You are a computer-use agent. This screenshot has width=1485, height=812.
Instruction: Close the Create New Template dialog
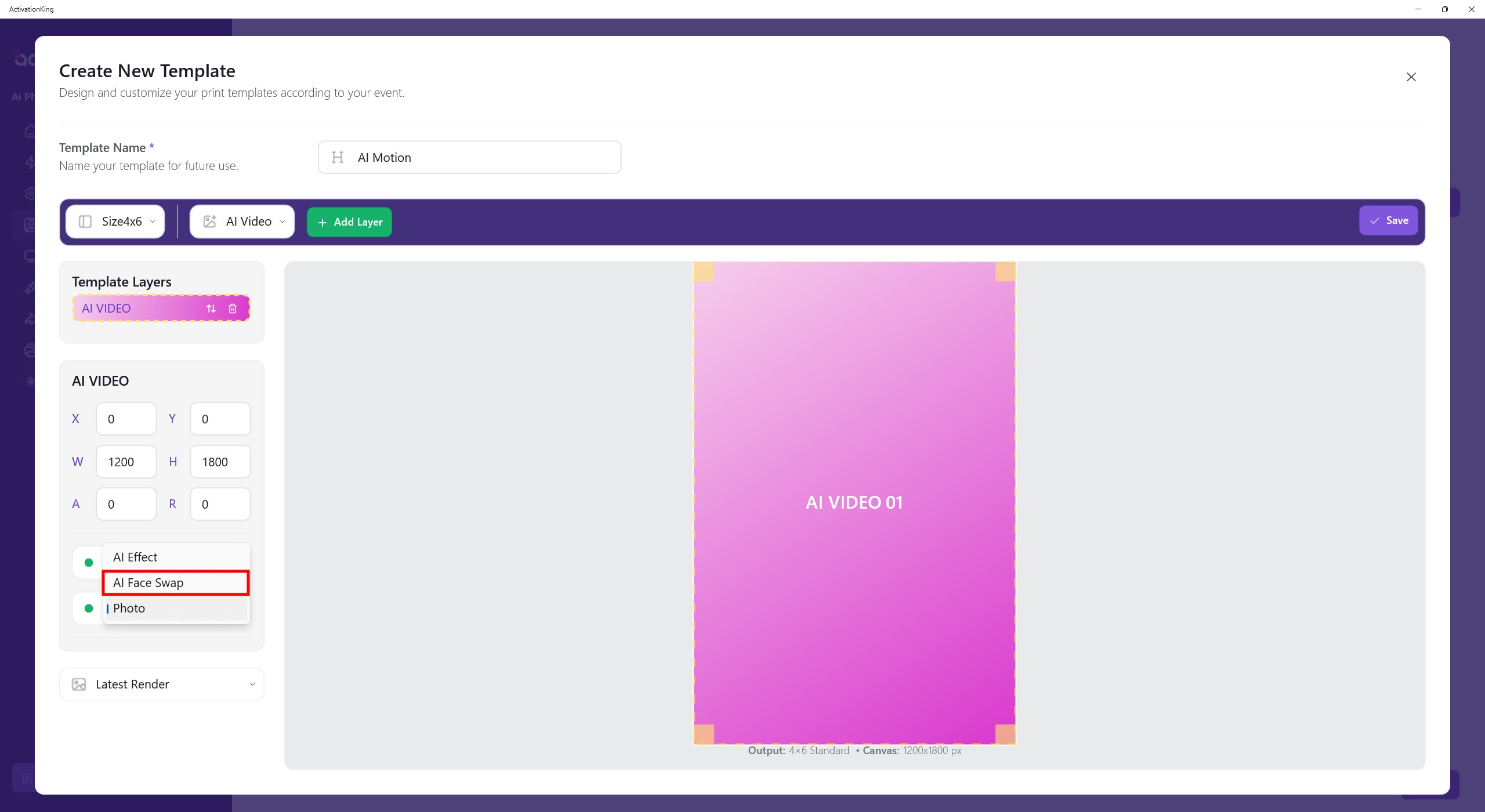point(1411,77)
